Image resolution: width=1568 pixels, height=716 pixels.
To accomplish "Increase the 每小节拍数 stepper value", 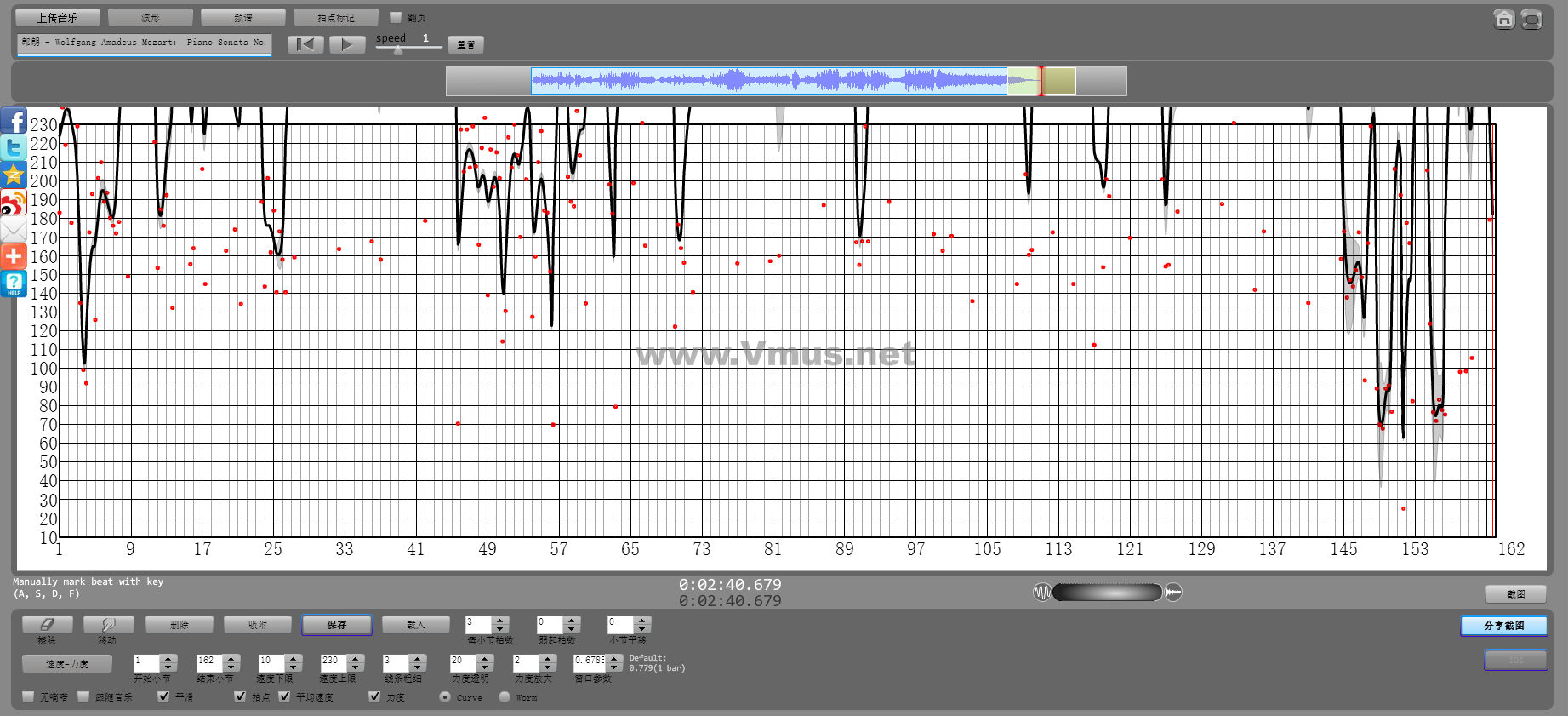I will click(x=500, y=621).
